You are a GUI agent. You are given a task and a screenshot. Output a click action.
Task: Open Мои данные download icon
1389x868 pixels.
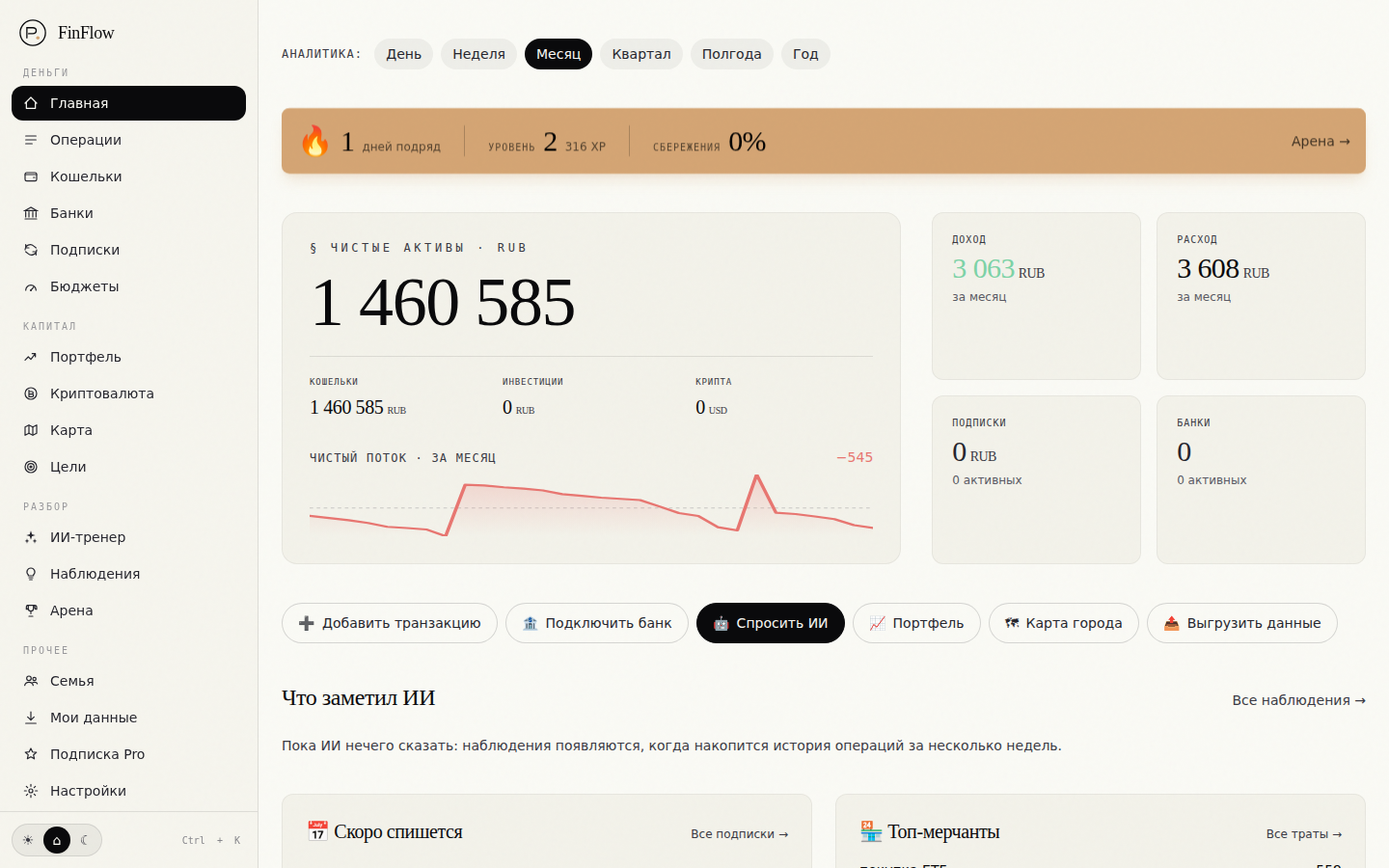[x=31, y=718]
